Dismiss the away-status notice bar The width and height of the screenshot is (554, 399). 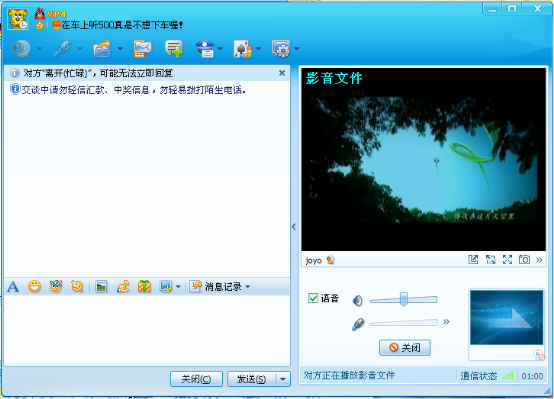[x=282, y=73]
